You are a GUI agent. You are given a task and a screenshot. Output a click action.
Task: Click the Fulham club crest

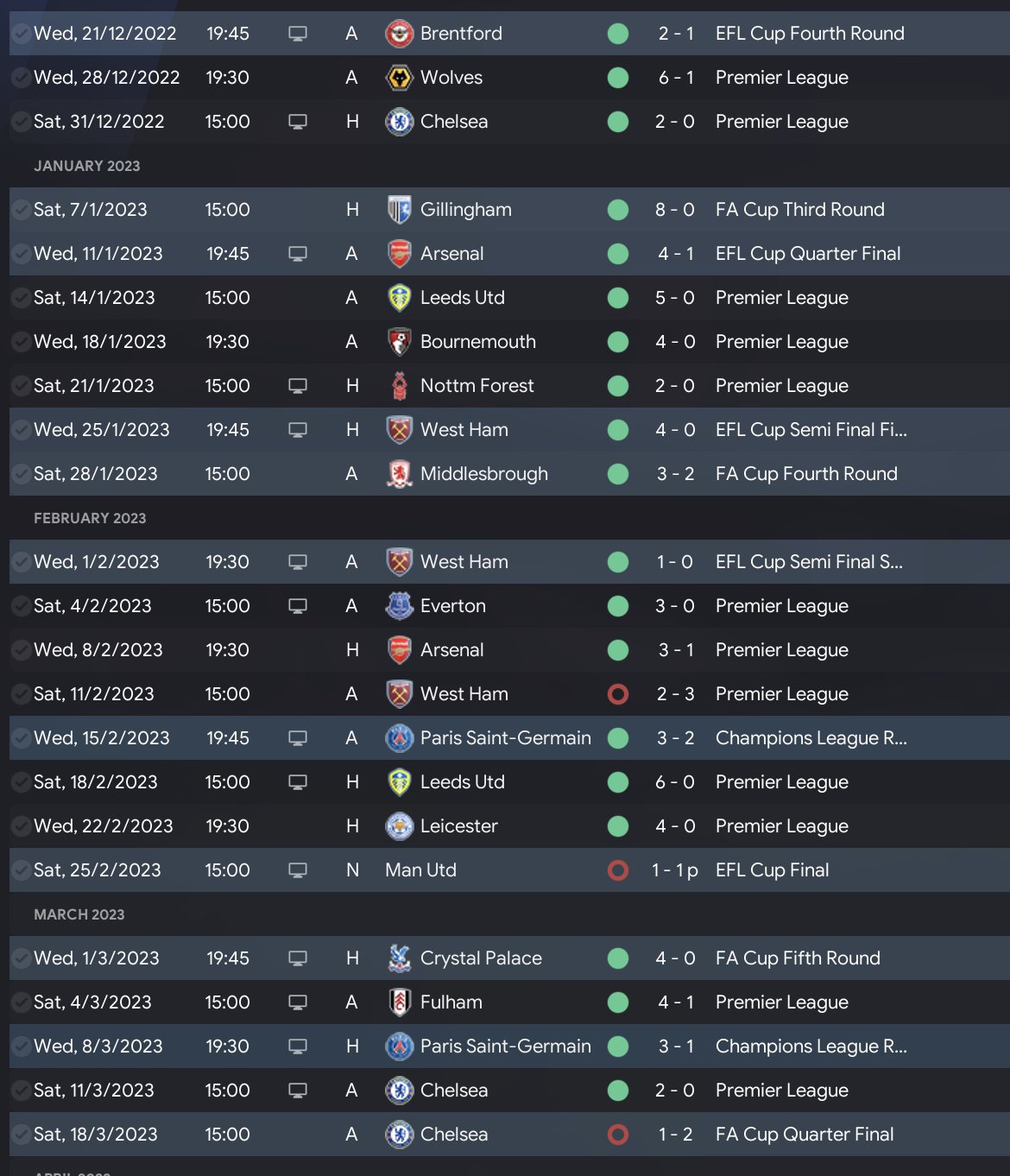[399, 1002]
